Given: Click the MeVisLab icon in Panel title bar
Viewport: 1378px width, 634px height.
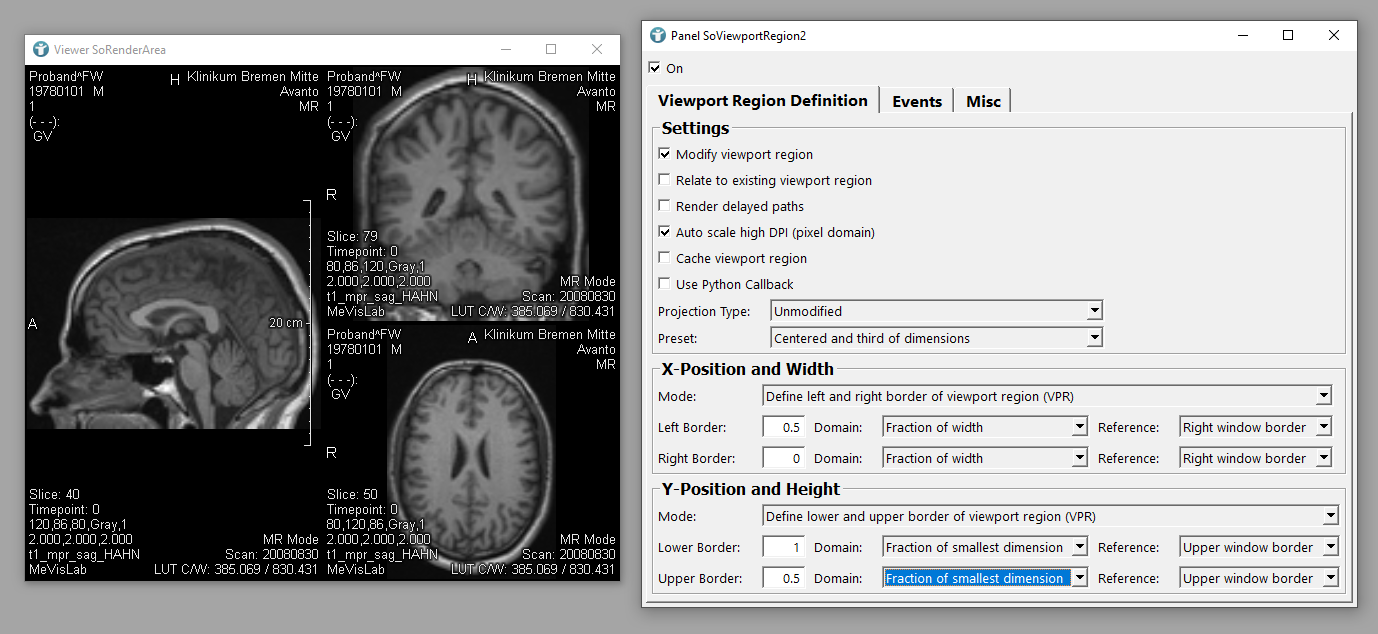Looking at the screenshot, I should 658,35.
